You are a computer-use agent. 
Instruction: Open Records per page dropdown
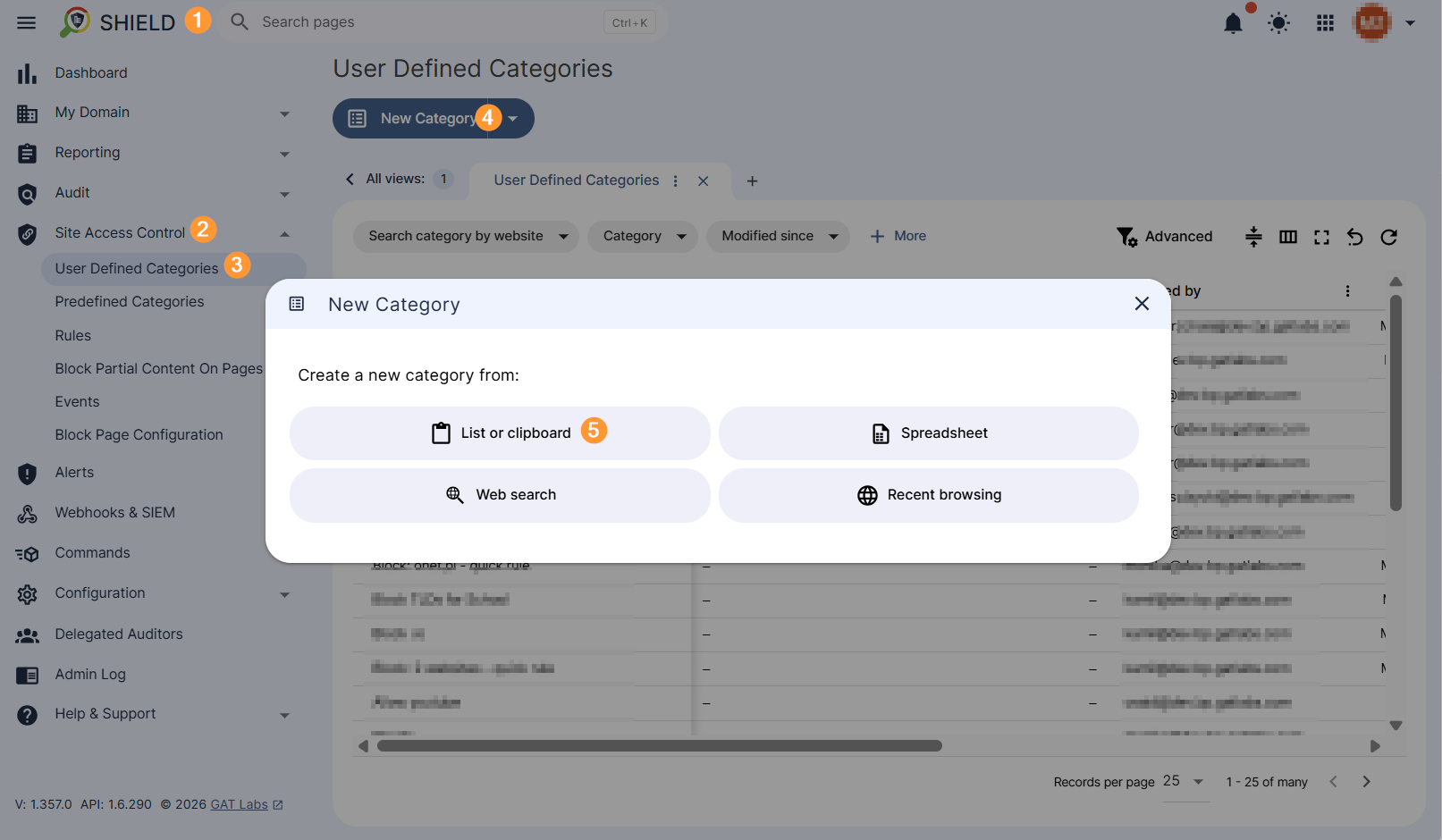[1185, 782]
